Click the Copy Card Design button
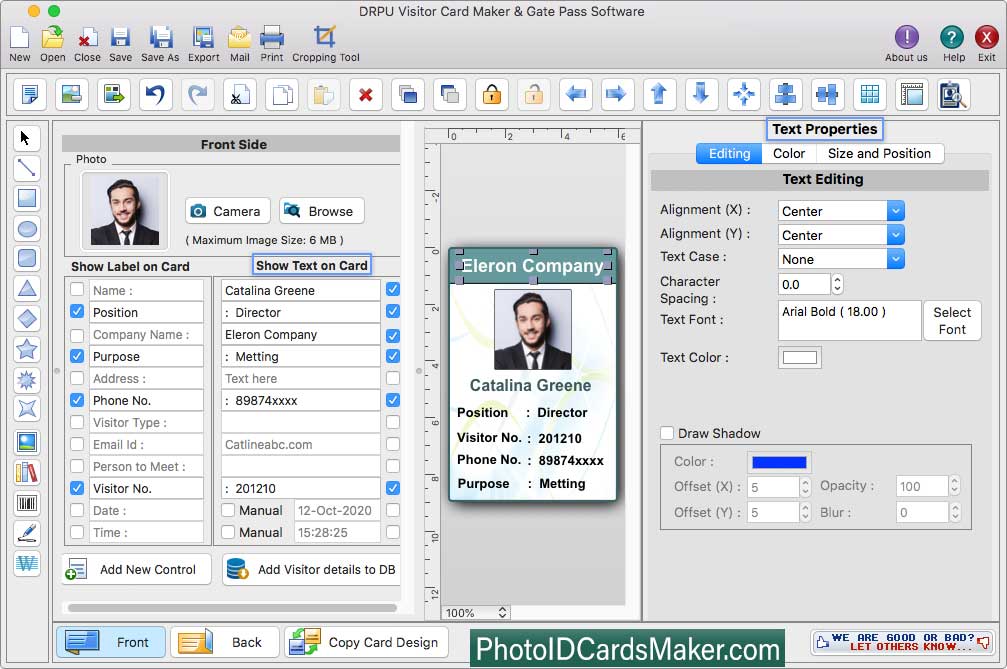The height and width of the screenshot is (669, 1007). click(x=366, y=642)
